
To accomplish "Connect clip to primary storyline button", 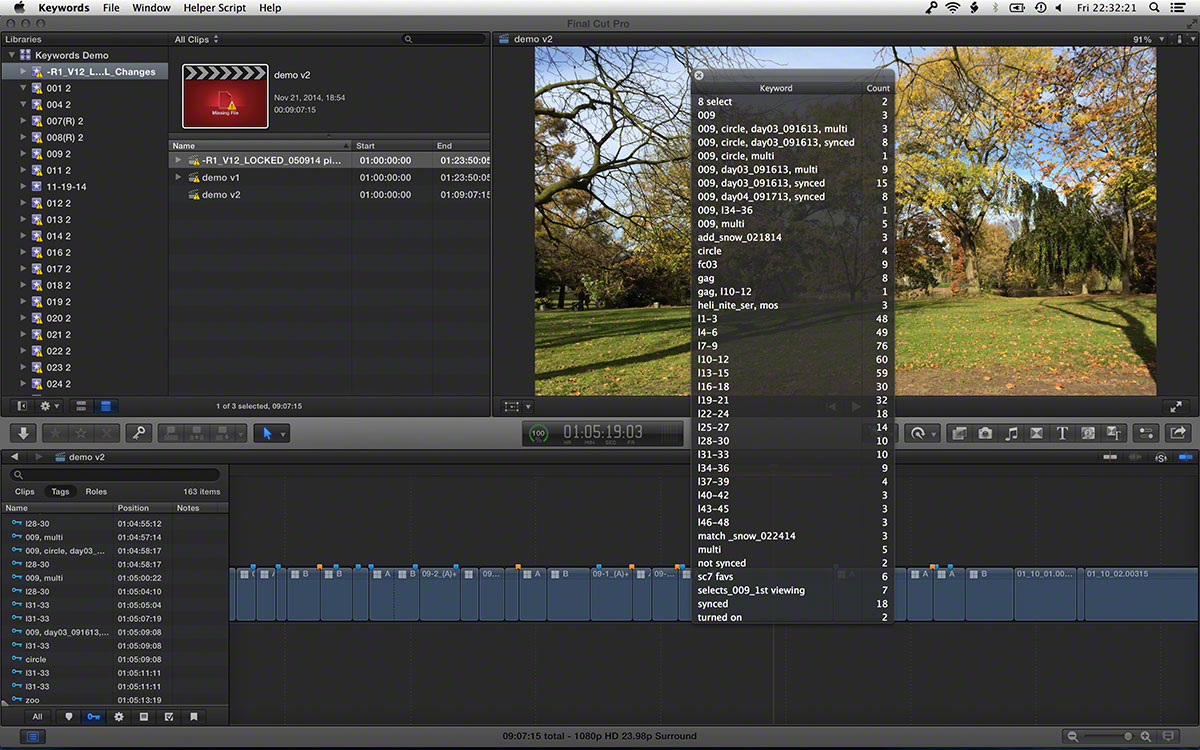I will pos(172,433).
